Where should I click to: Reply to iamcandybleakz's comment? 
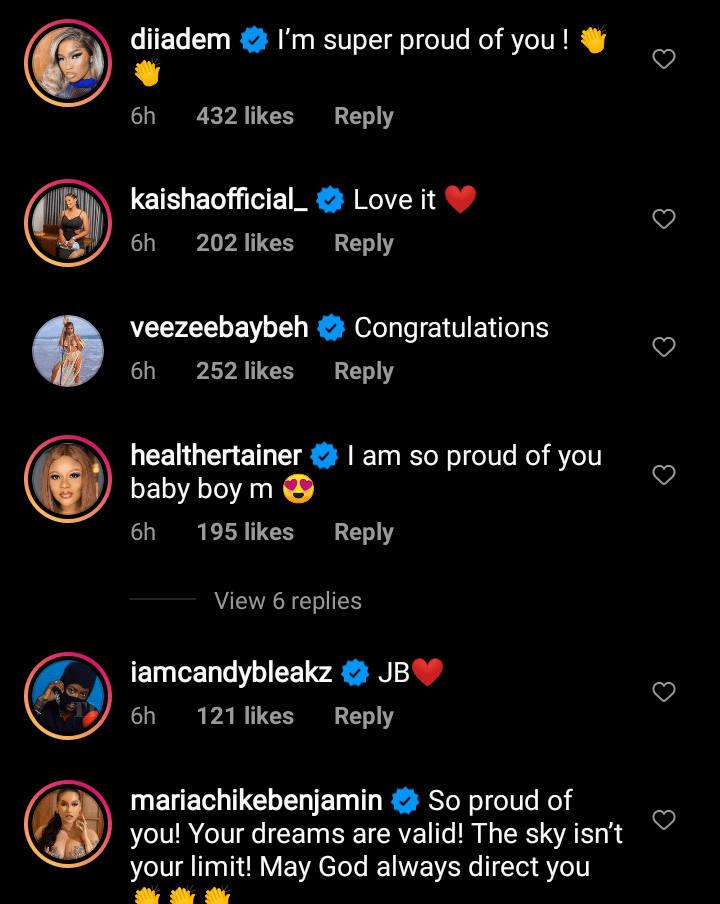[363, 716]
